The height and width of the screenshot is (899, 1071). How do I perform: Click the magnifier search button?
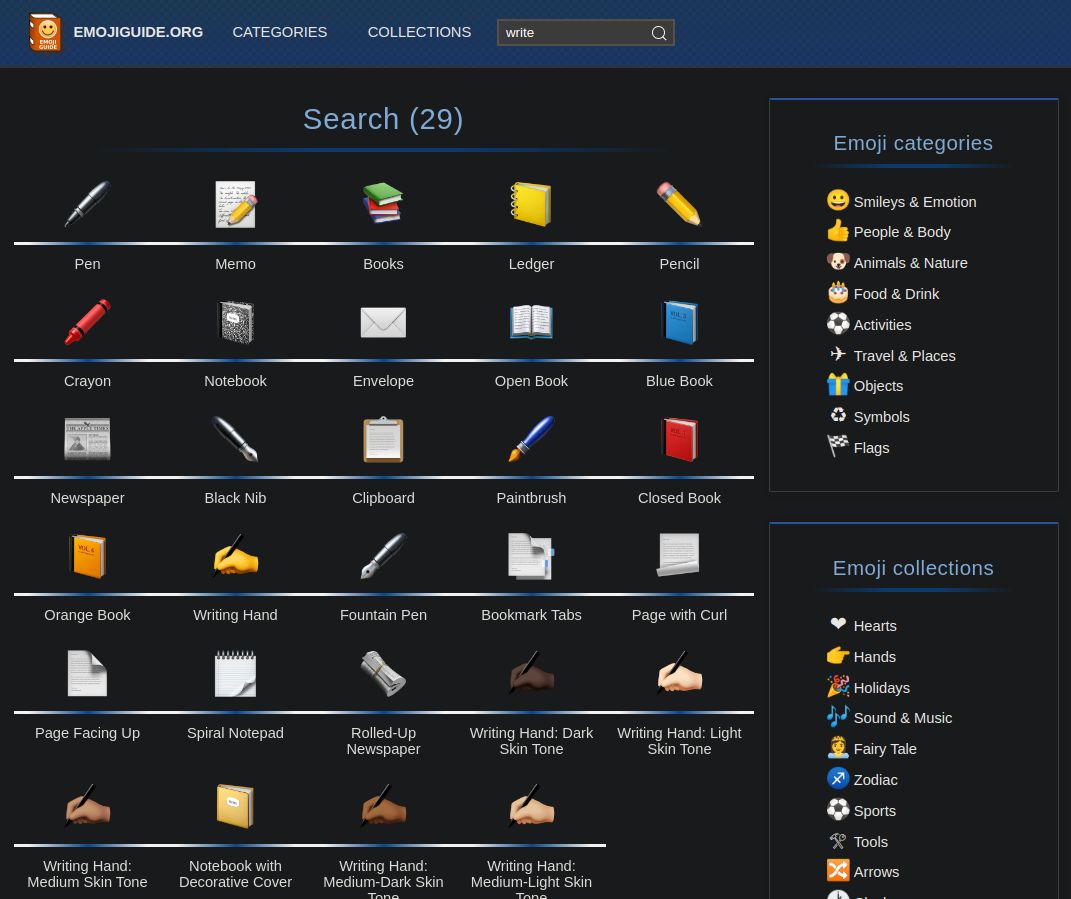(x=659, y=33)
